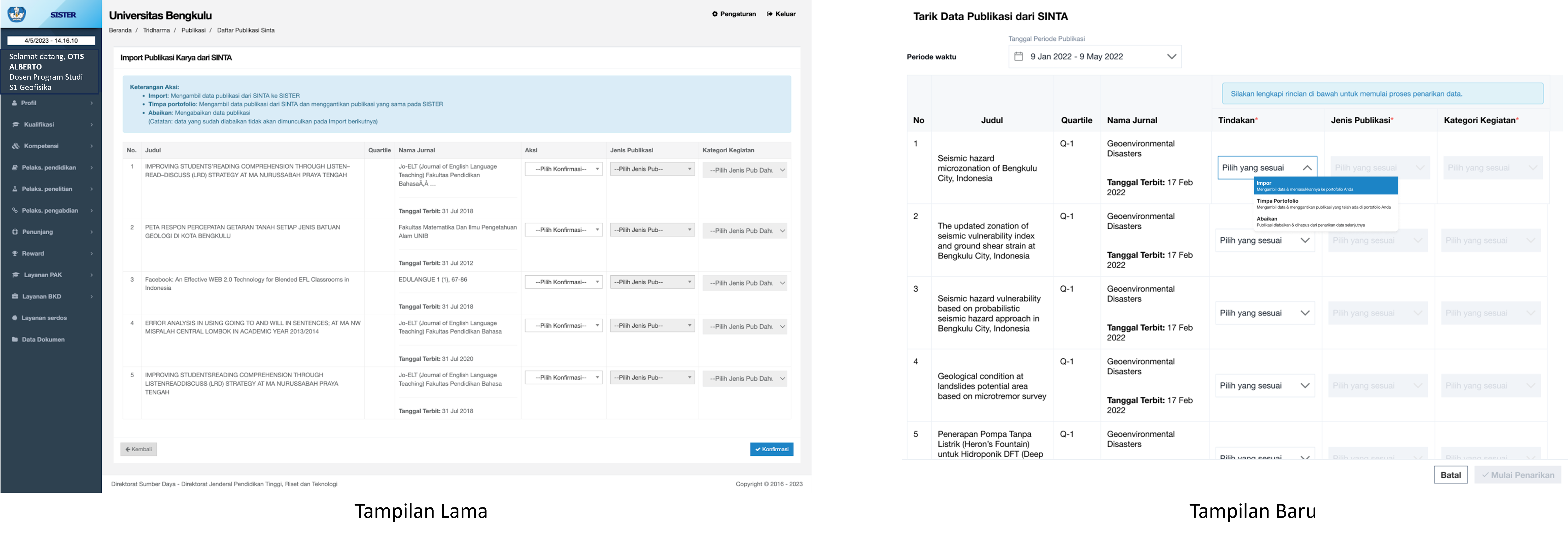This screenshot has height=537, width=1568.
Task: Click the Kompetensi sidebar icon
Action: (x=16, y=146)
